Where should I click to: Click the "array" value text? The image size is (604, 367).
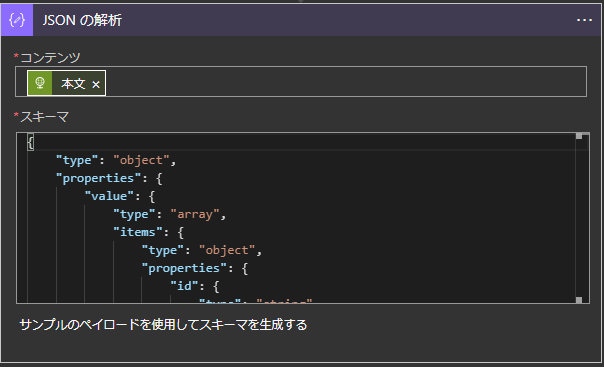pos(195,214)
